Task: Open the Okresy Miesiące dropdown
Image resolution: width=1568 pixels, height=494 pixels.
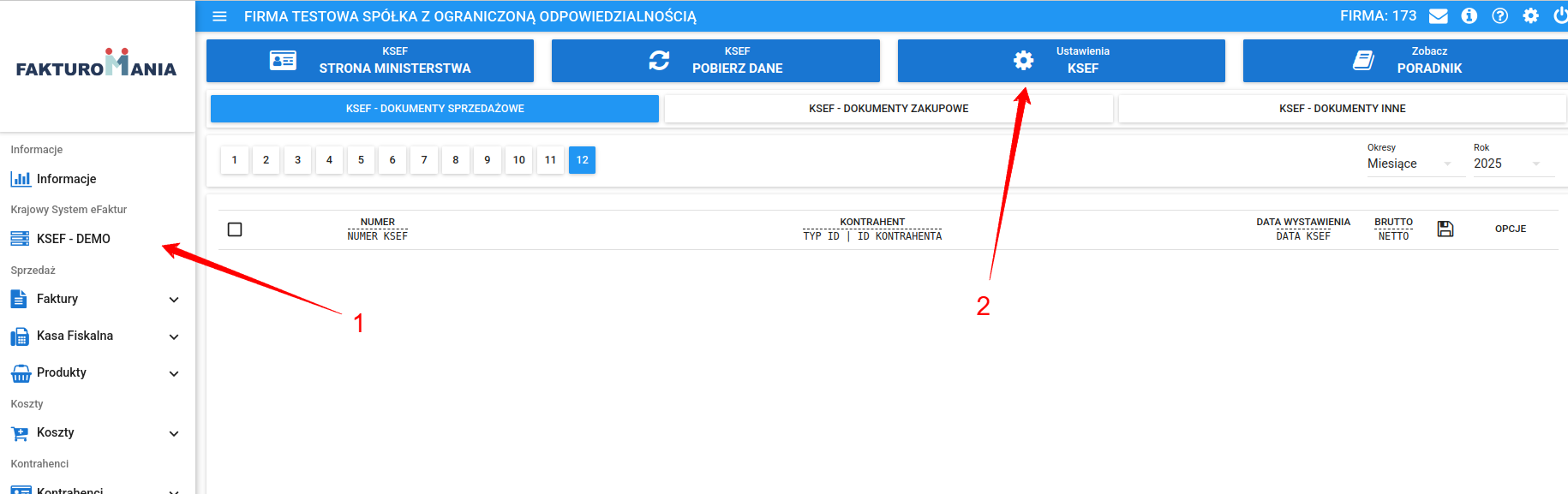Action: click(x=1409, y=164)
